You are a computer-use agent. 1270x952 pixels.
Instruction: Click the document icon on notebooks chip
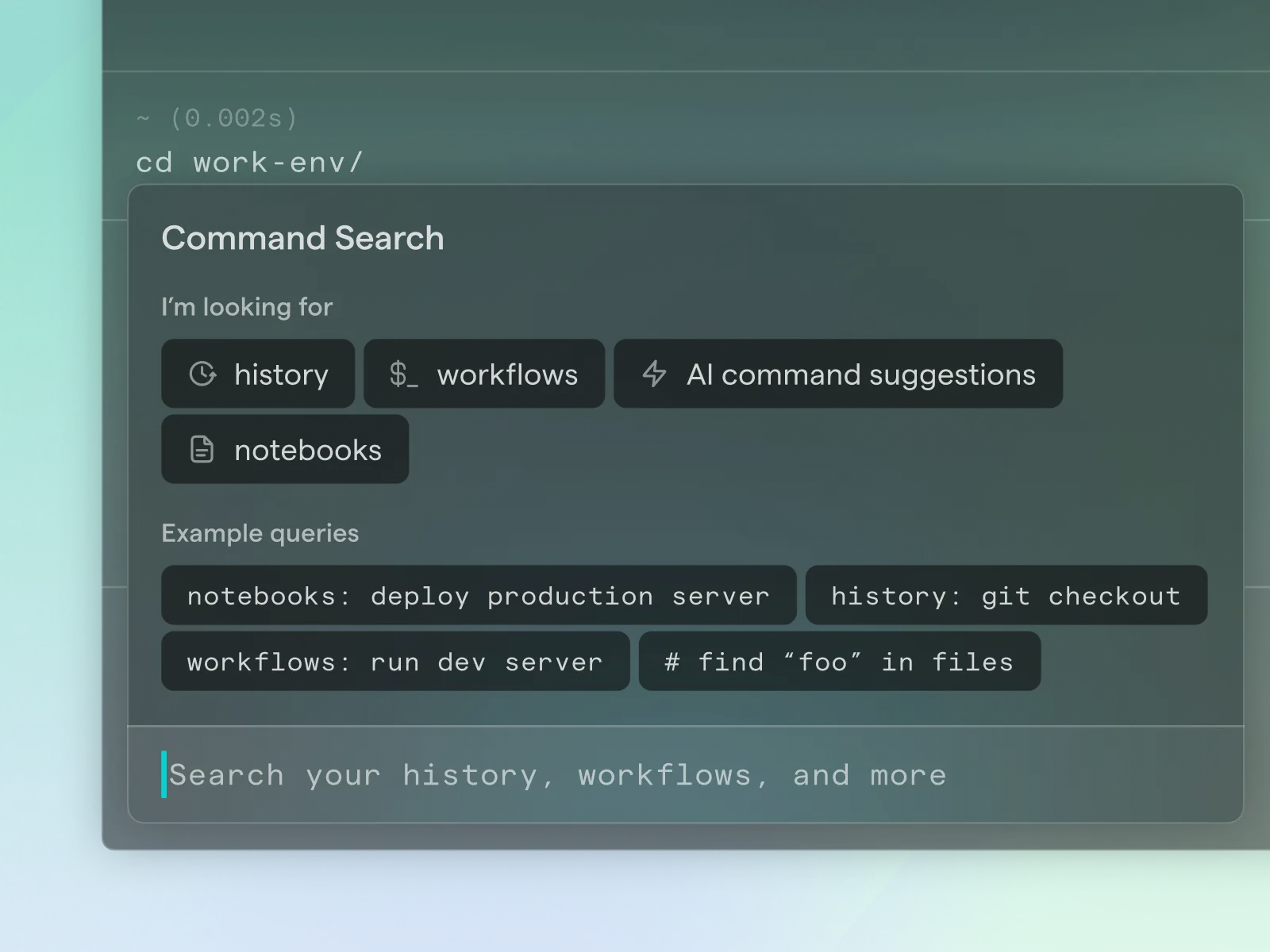(202, 449)
